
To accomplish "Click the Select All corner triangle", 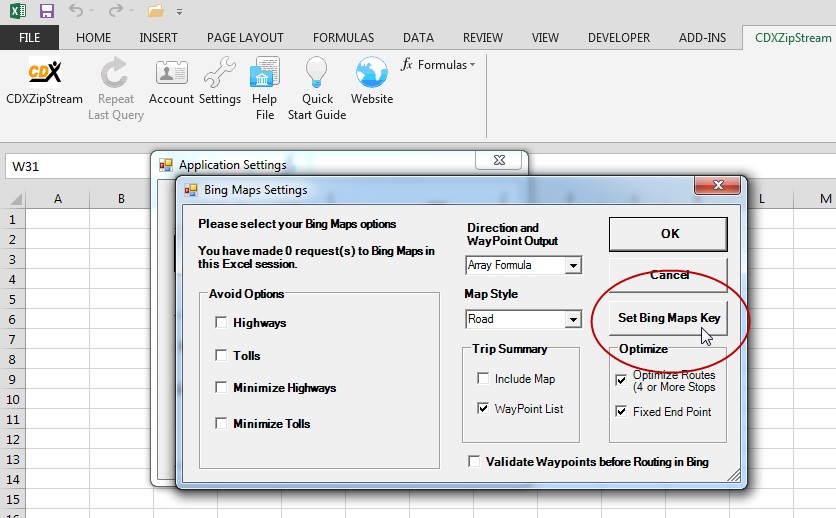I will pos(15,199).
